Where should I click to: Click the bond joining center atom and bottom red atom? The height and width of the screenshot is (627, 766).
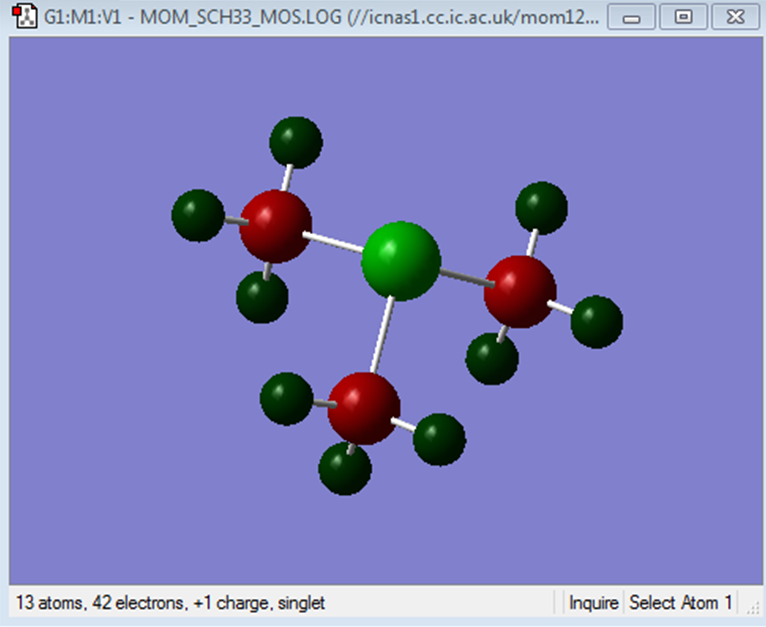(x=382, y=334)
